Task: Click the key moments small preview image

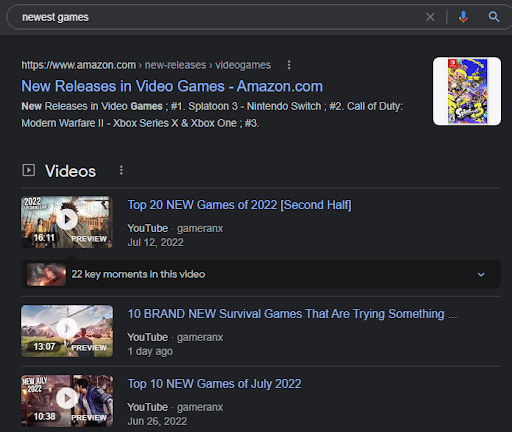Action: (46, 274)
